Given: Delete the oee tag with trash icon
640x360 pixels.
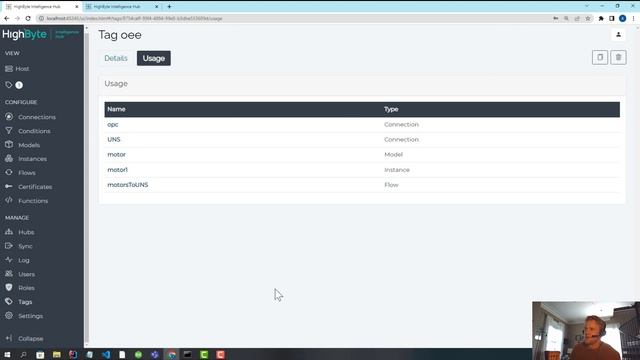Looking at the screenshot, I should tap(618, 58).
